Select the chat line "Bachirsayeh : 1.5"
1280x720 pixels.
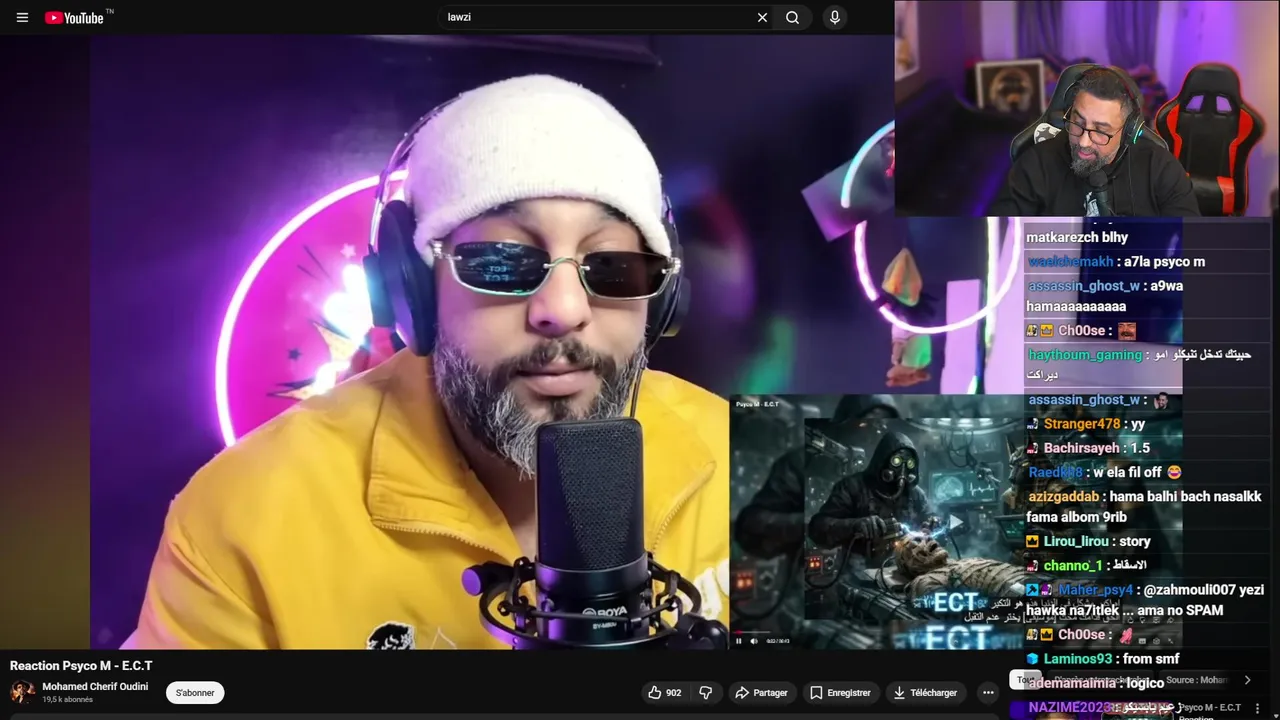[x=1088, y=448]
